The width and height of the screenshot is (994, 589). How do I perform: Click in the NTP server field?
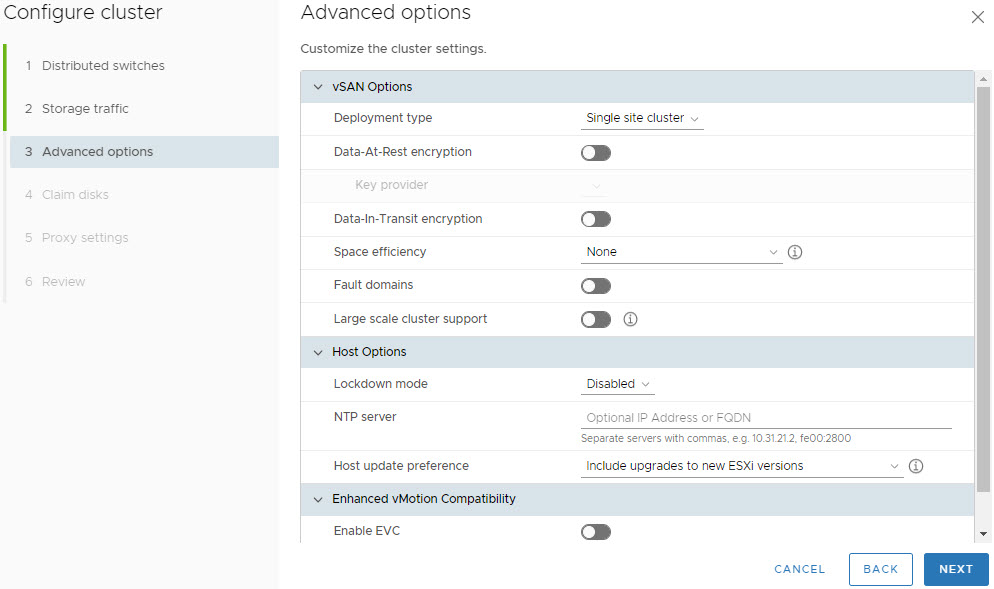[765, 418]
